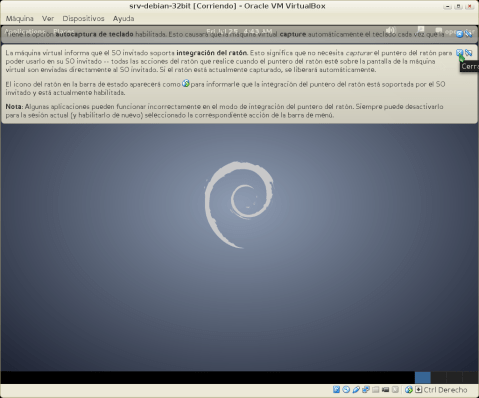479x398 pixels.
Task: Click the optical disc status icon
Action: [x=346, y=389]
